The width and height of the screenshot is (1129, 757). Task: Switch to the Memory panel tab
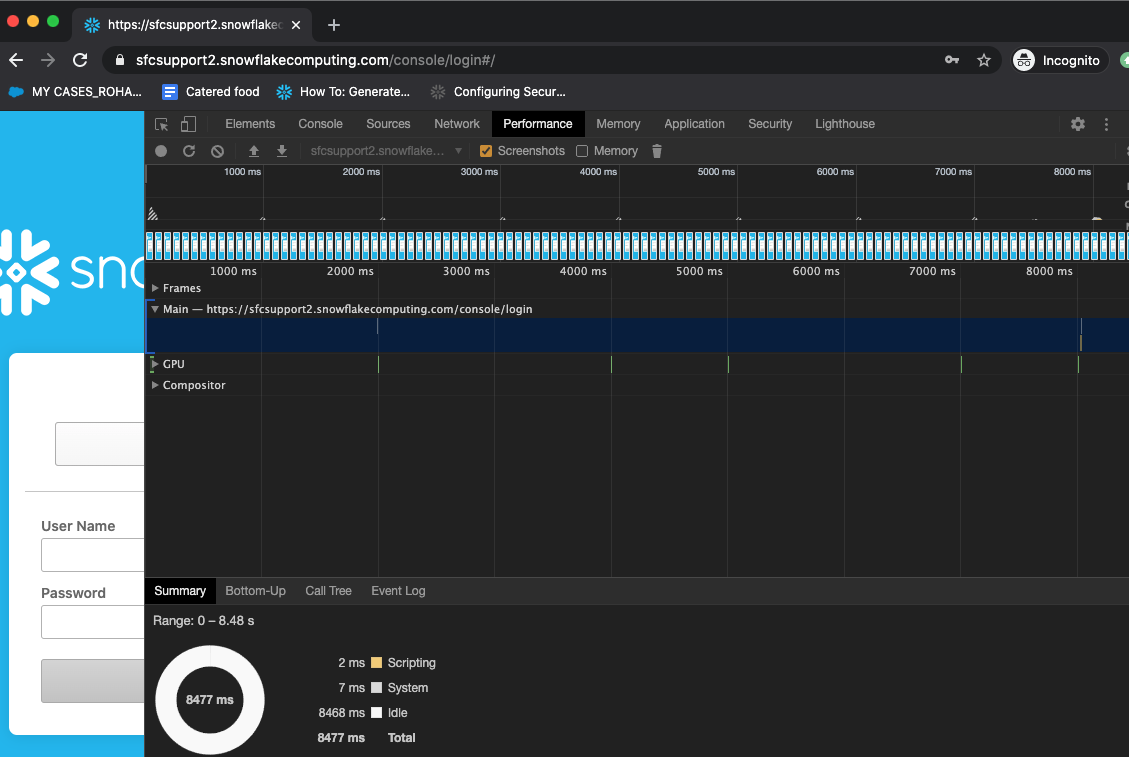point(618,123)
